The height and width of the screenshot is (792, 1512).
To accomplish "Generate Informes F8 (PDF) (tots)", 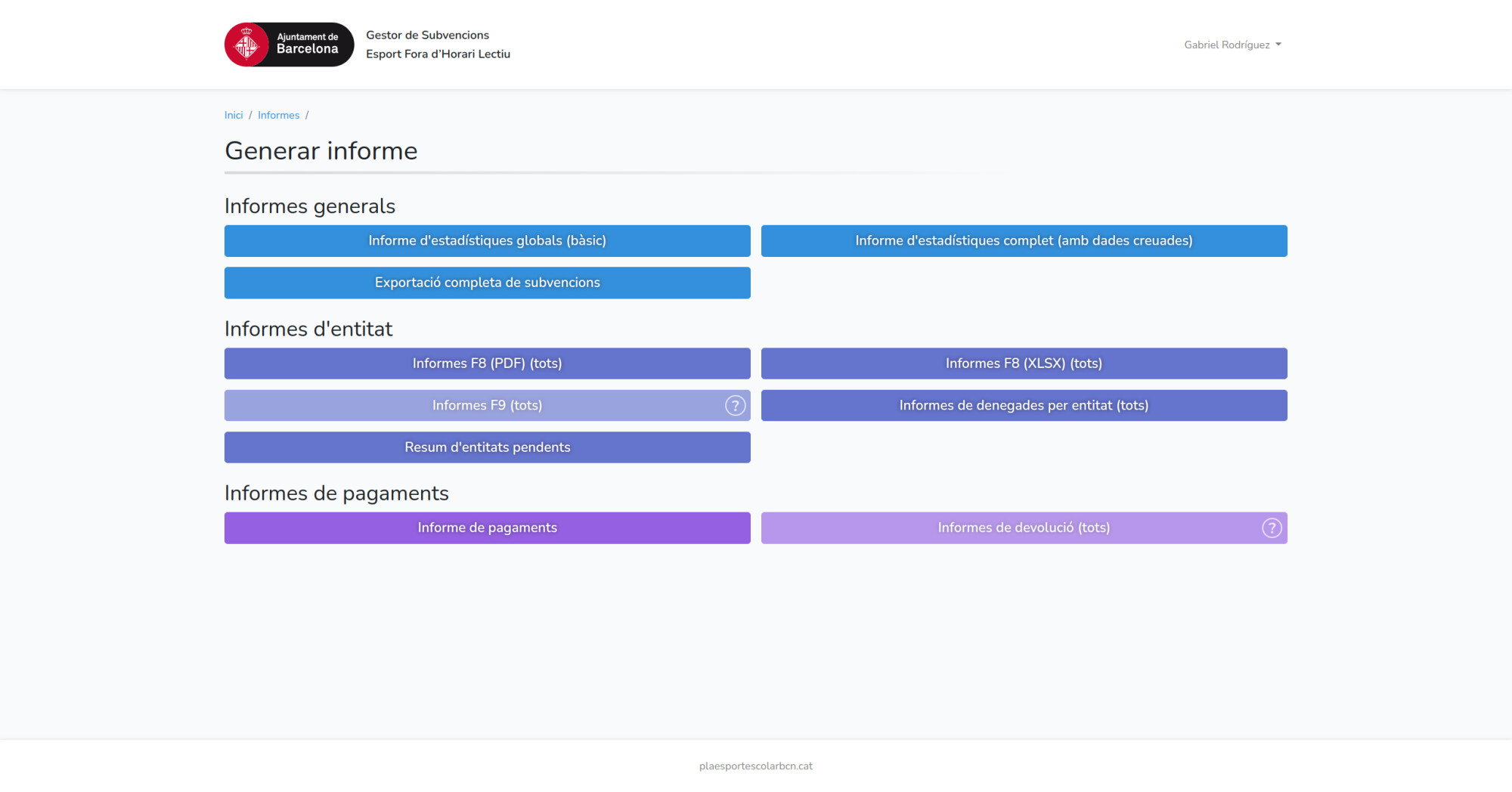I will point(488,364).
